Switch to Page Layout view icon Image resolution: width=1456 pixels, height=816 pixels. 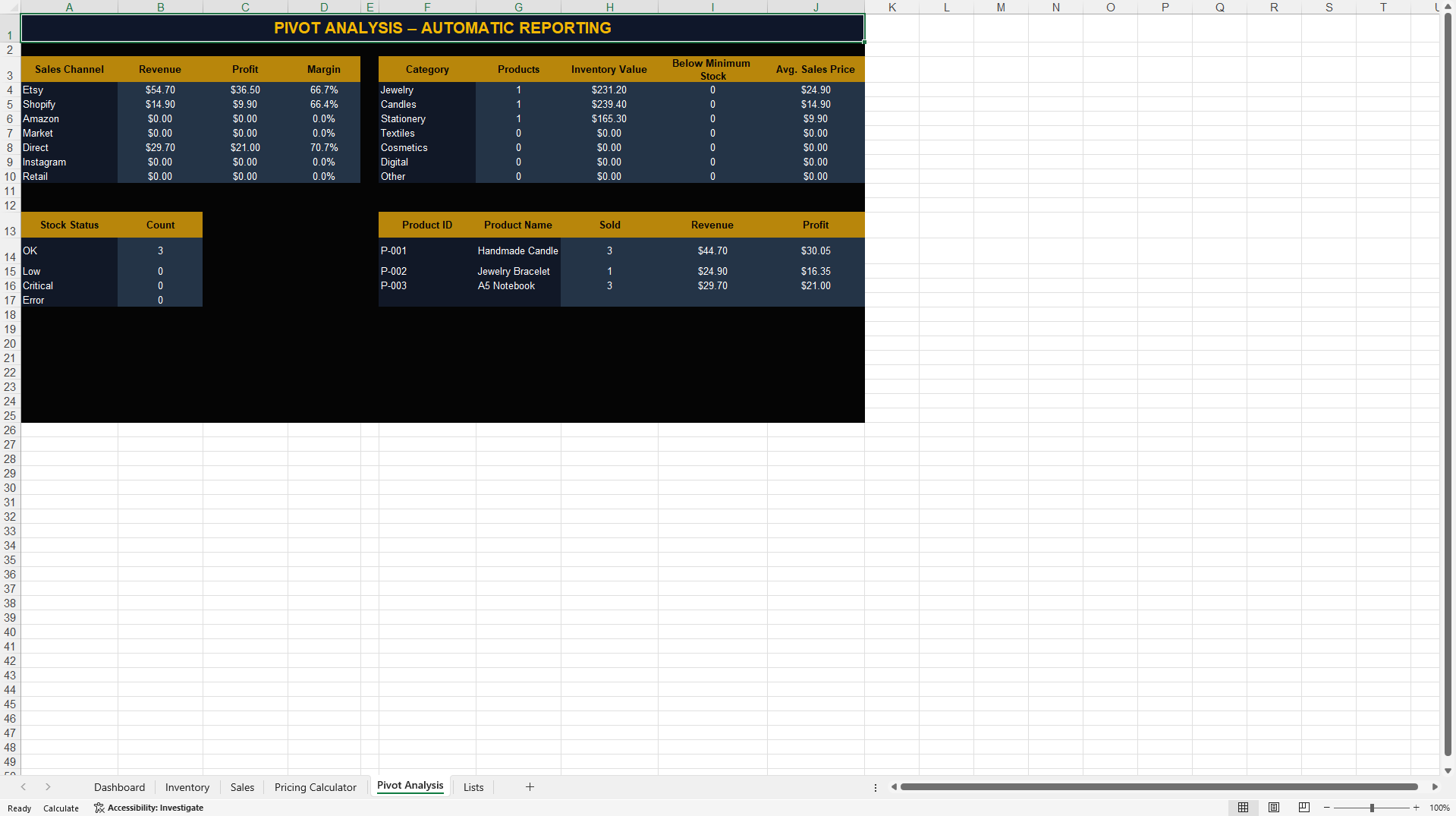coord(1274,808)
